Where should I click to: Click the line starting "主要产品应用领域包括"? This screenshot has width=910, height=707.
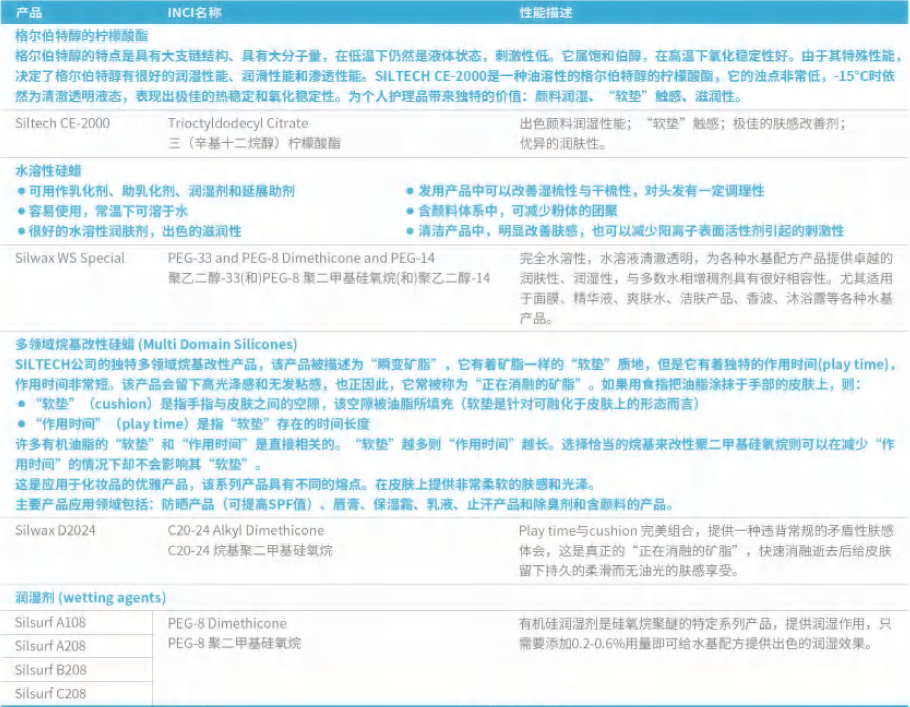tap(345, 504)
